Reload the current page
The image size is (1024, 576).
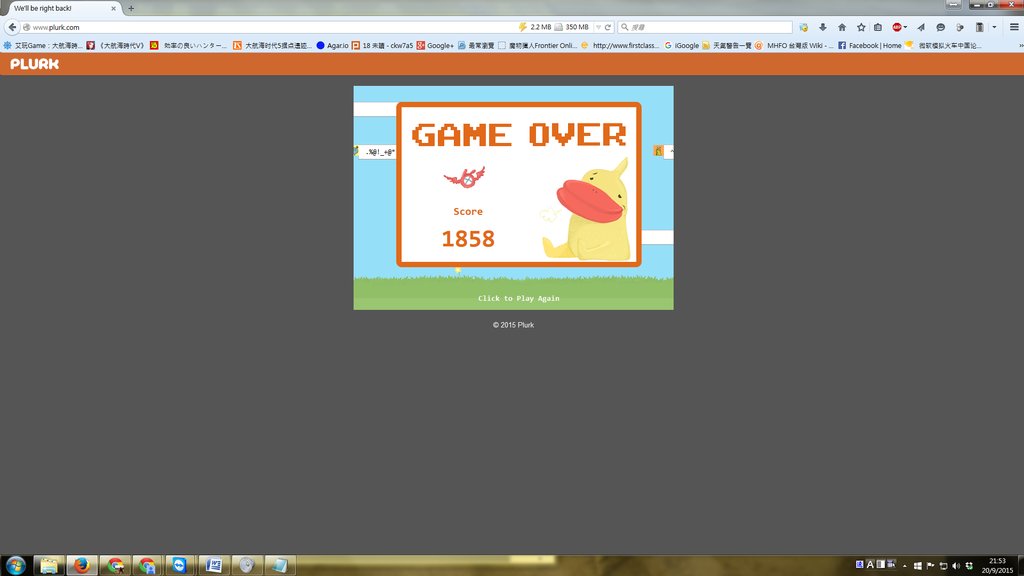[x=607, y=27]
